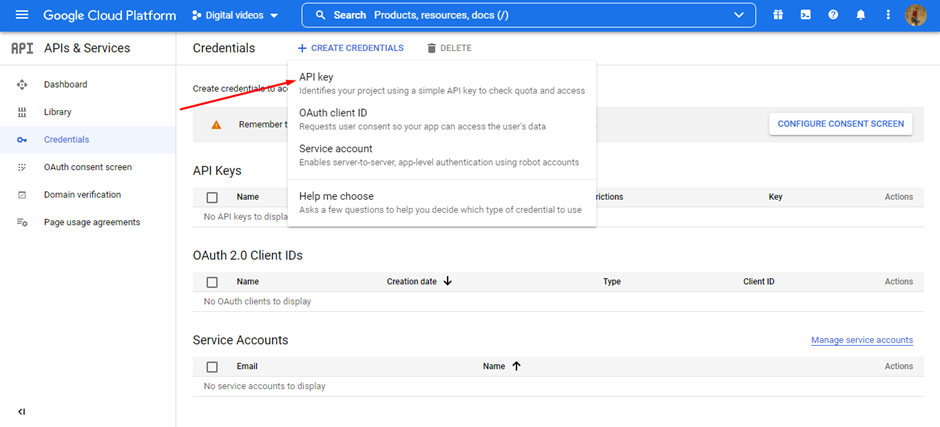
Task: Click the Creation date column header
Action: 411,281
